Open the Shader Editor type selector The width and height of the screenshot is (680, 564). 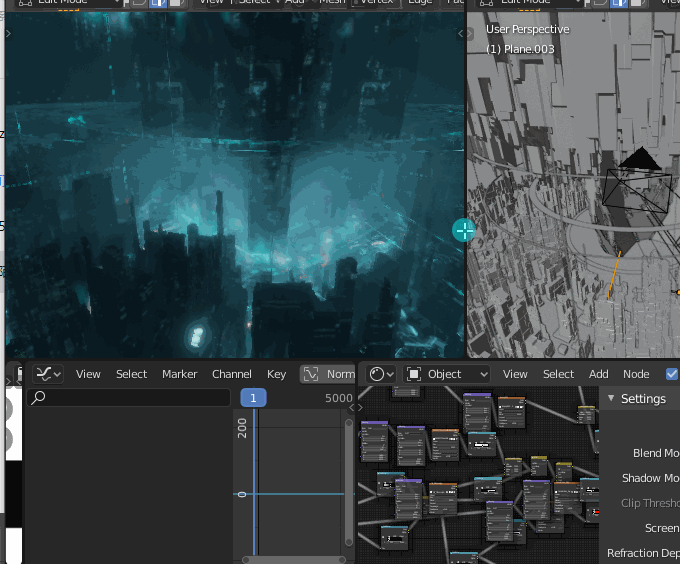coord(382,374)
